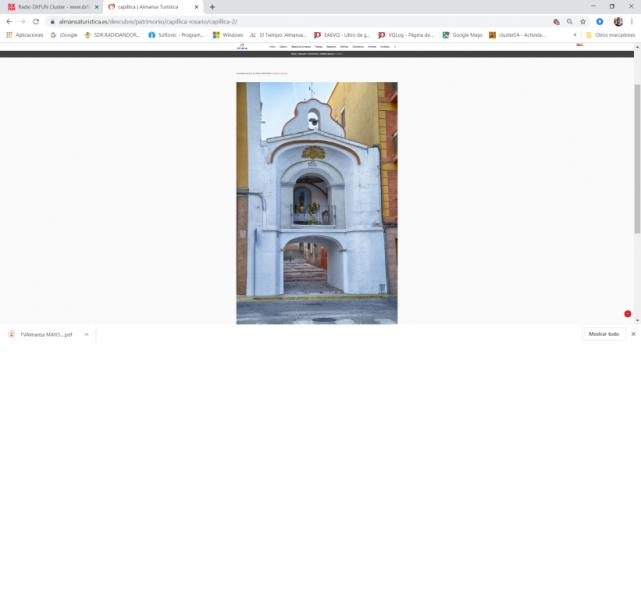Close the download bar

point(633,334)
